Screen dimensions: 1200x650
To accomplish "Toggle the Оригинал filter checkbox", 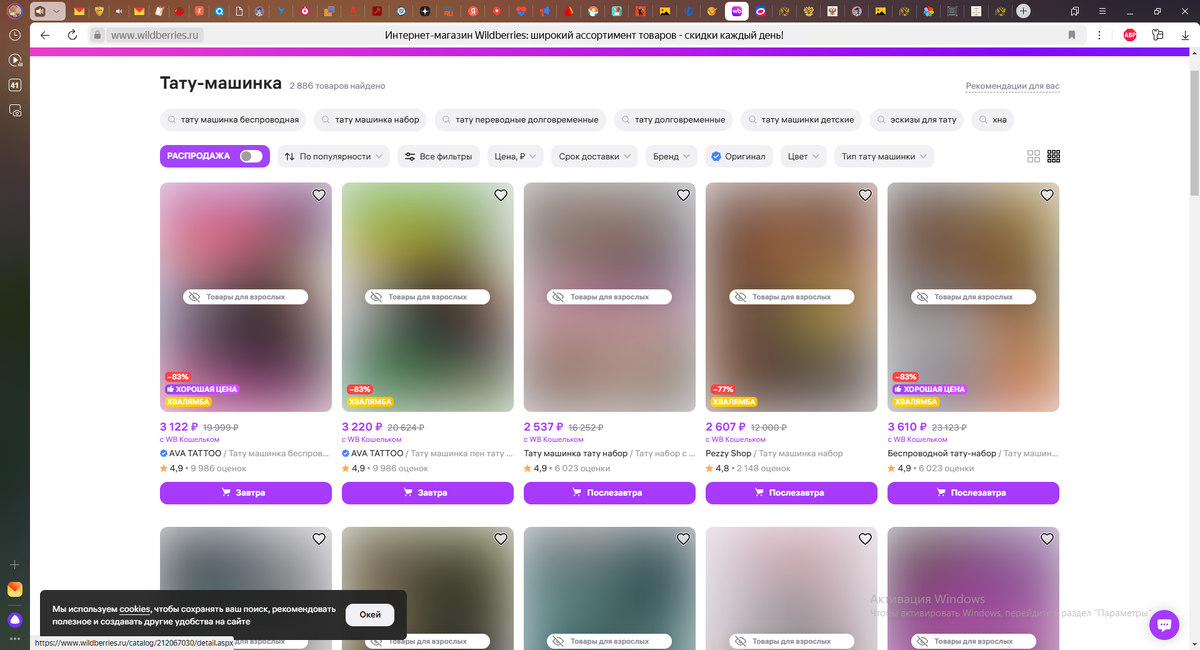I will [738, 156].
